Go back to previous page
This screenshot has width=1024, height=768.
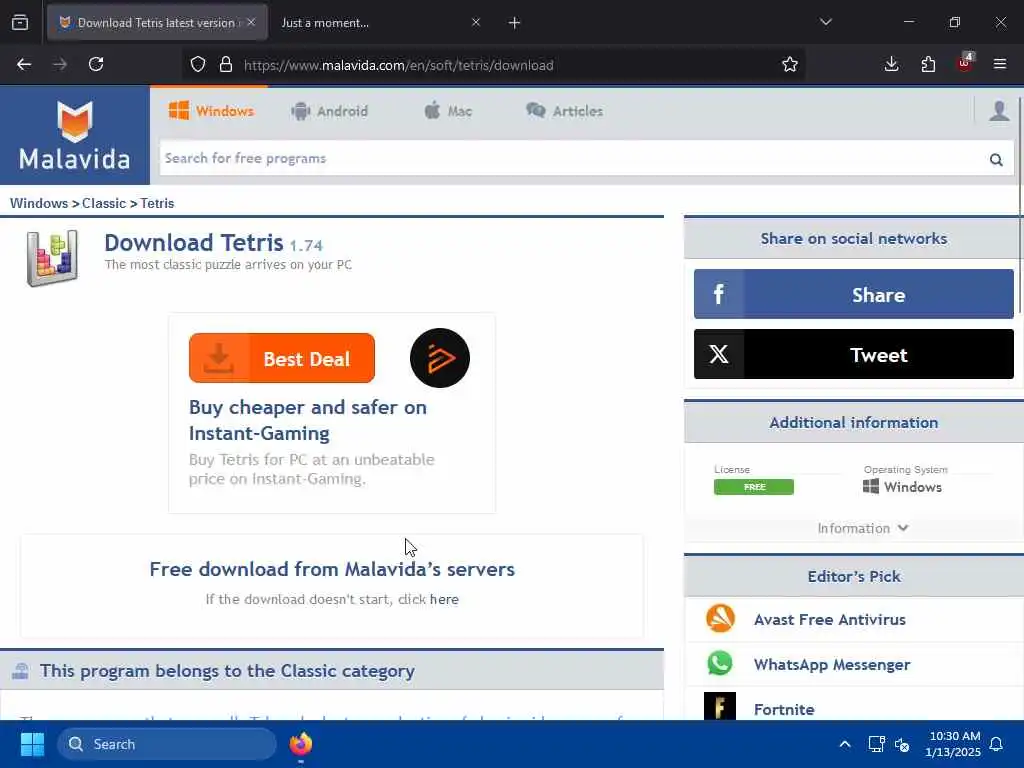[x=24, y=65]
